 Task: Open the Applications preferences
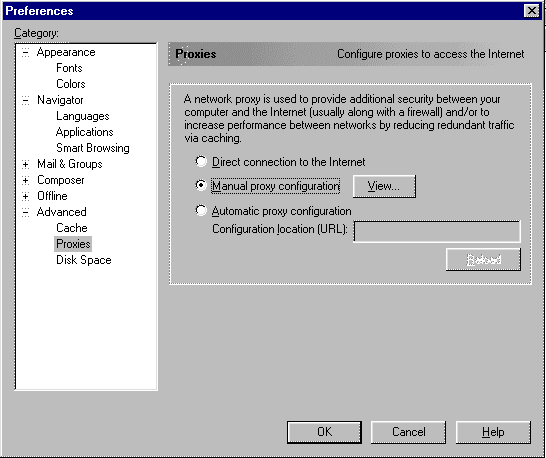[84, 132]
